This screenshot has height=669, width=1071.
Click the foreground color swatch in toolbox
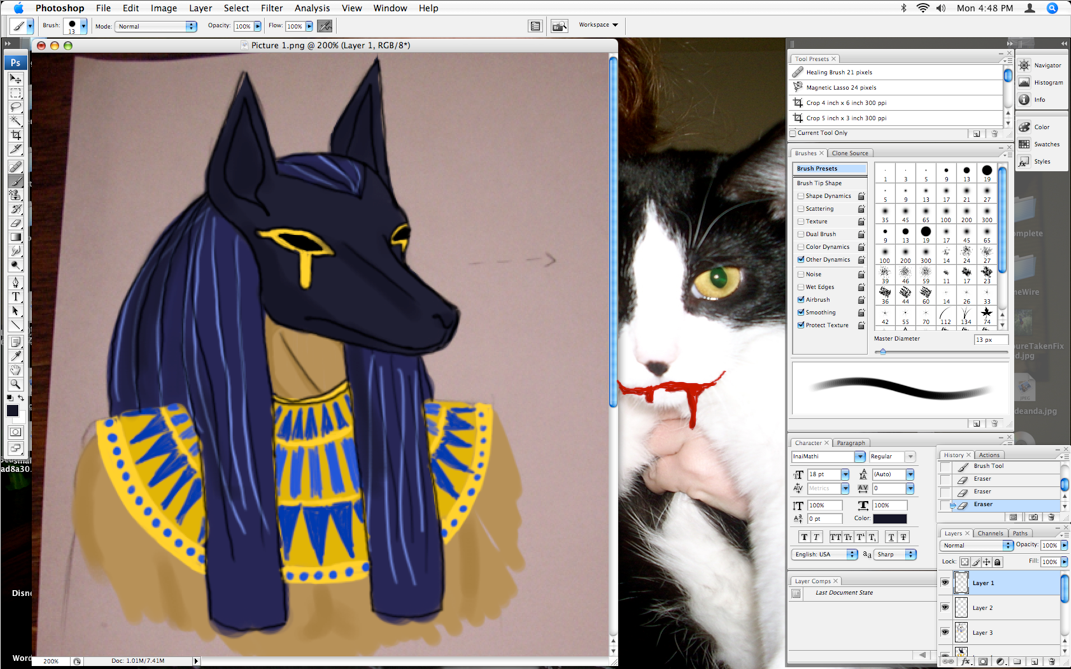tap(12, 410)
